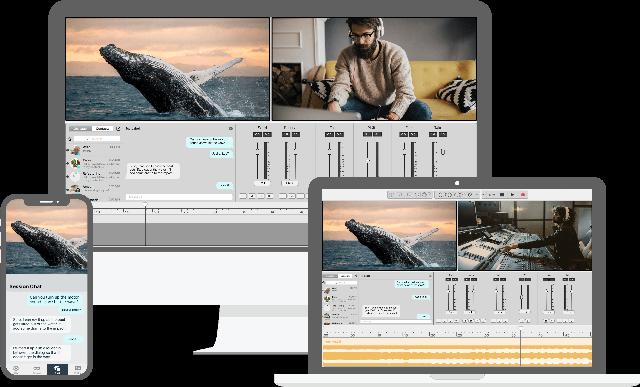Toggle left header button of monitor's third mixer channel
The width and height of the screenshot is (640, 387).
(329, 134)
